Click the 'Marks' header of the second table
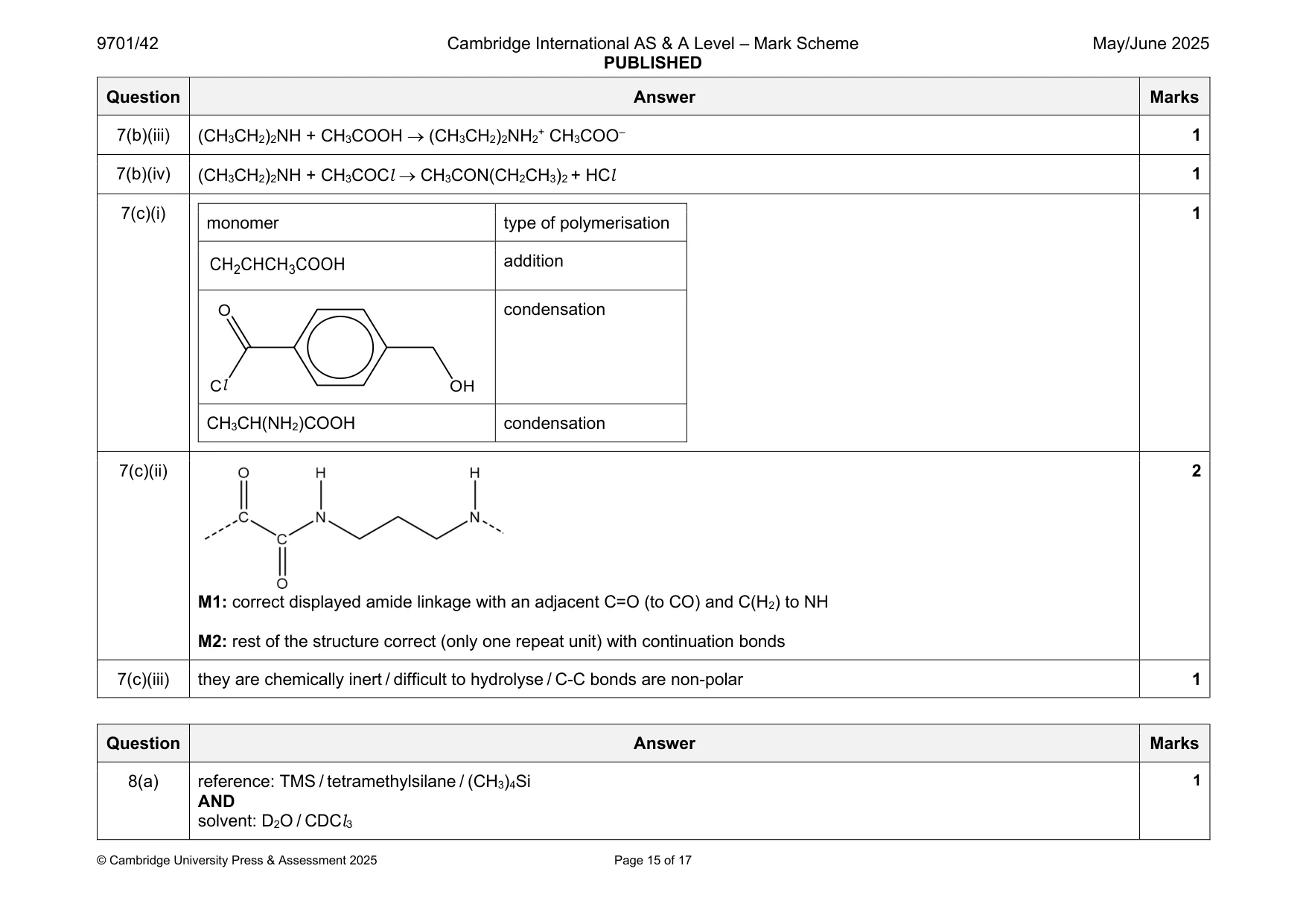 1174,743
